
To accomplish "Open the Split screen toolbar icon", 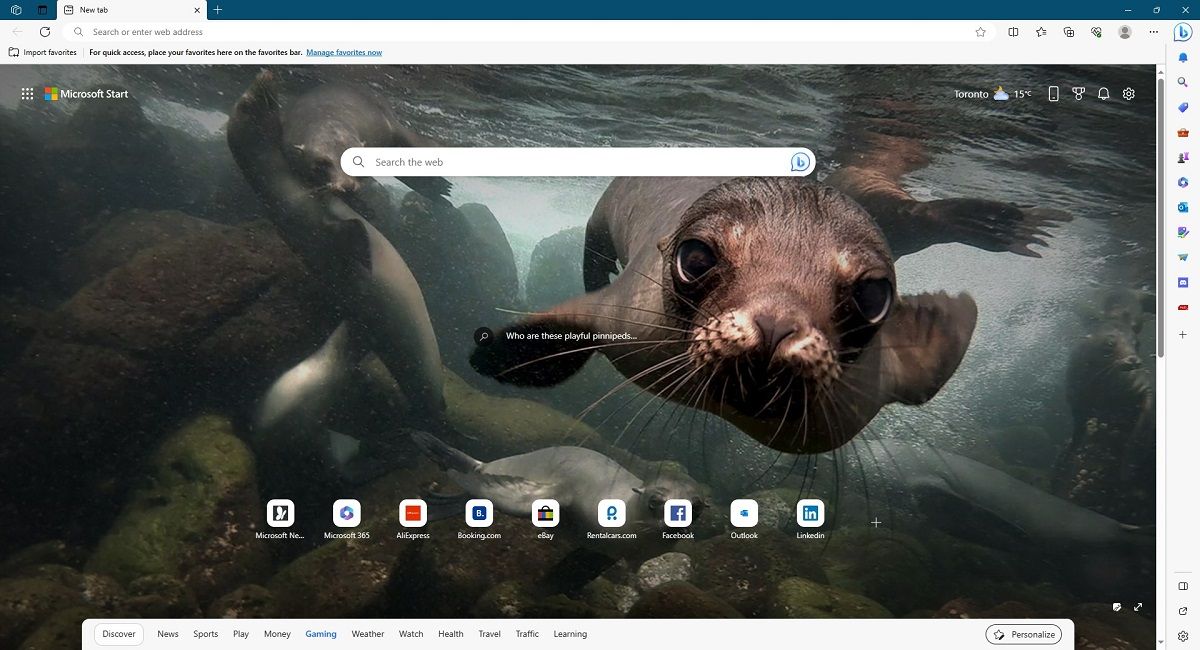I will pos(1013,31).
